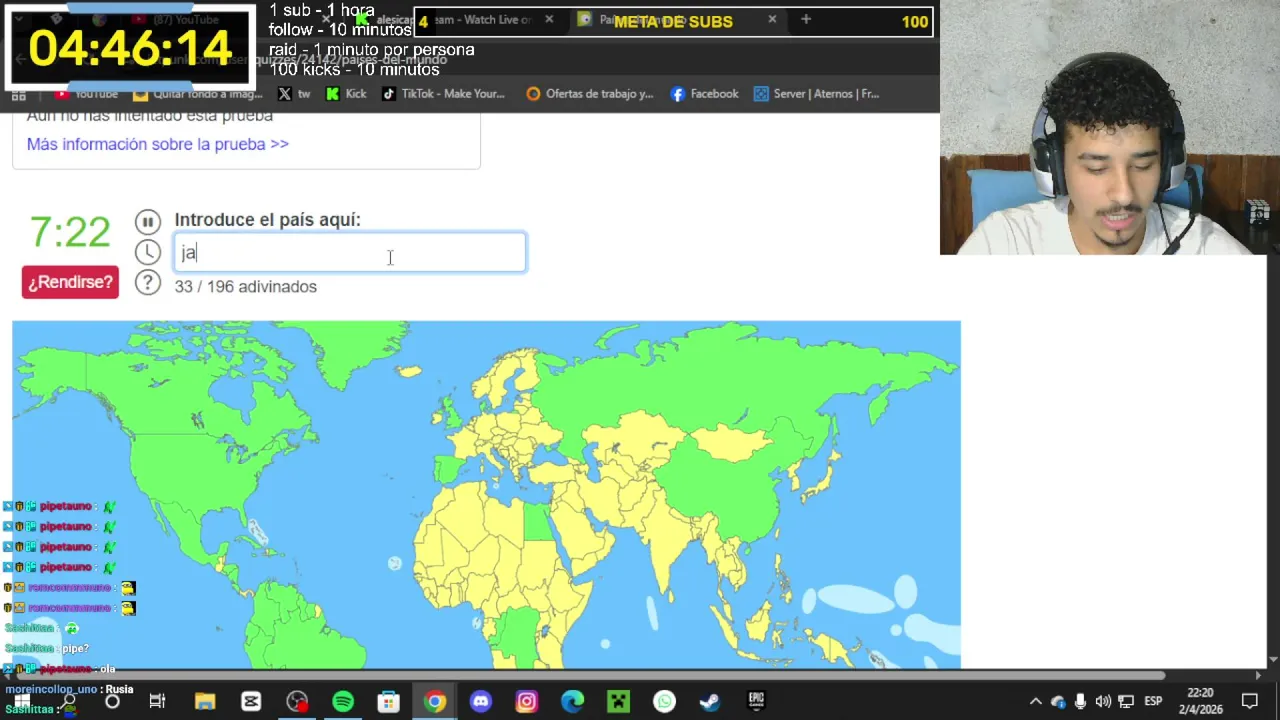The image size is (1280, 720).
Task: Open the volume control in tray
Action: [x=1103, y=702]
